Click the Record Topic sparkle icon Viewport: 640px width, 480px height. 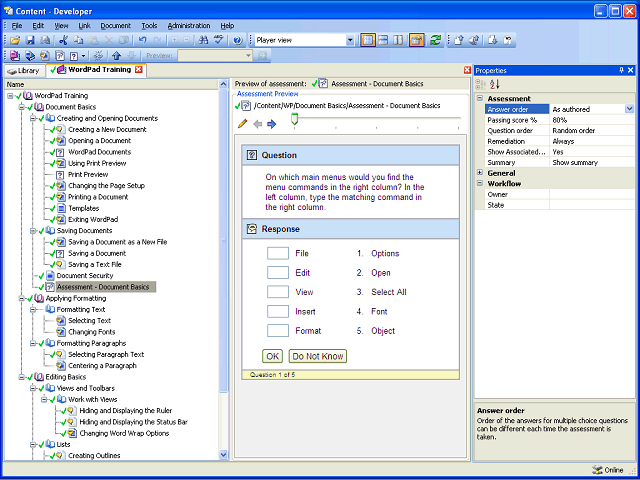tap(98, 56)
